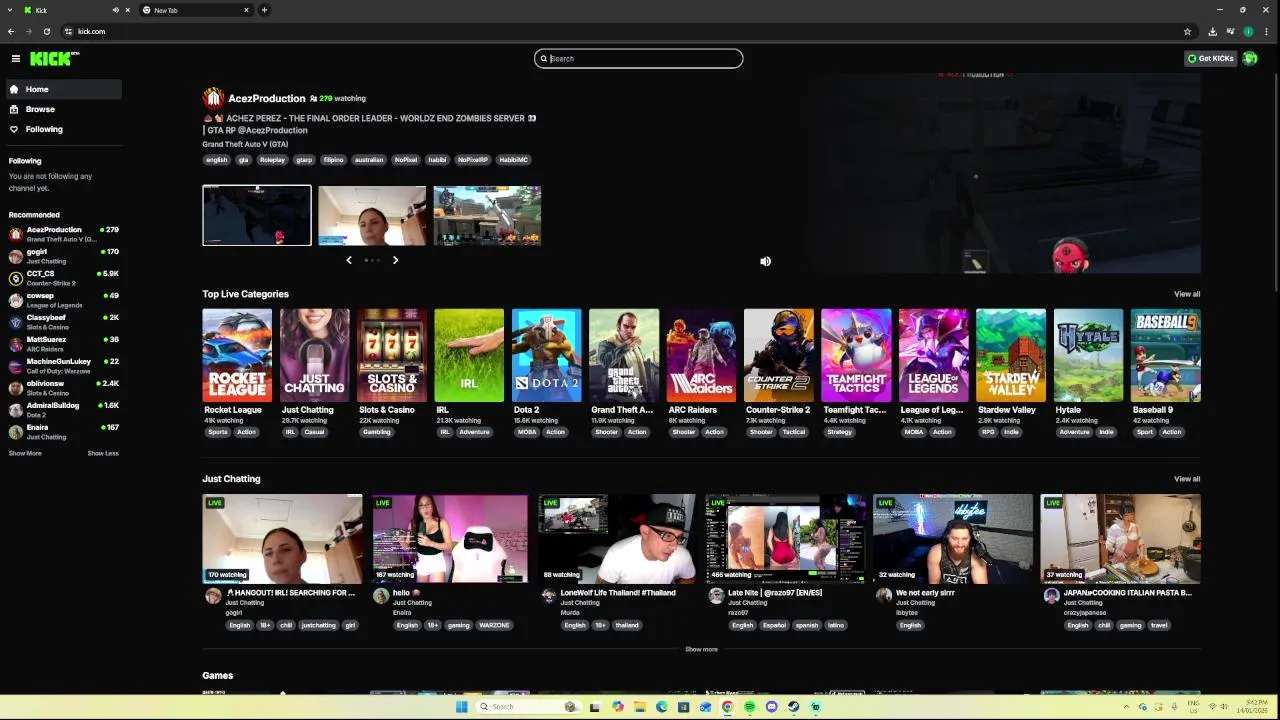This screenshot has height=720, width=1280.
Task: Open cowsep recommended channel
Action: click(x=63, y=300)
